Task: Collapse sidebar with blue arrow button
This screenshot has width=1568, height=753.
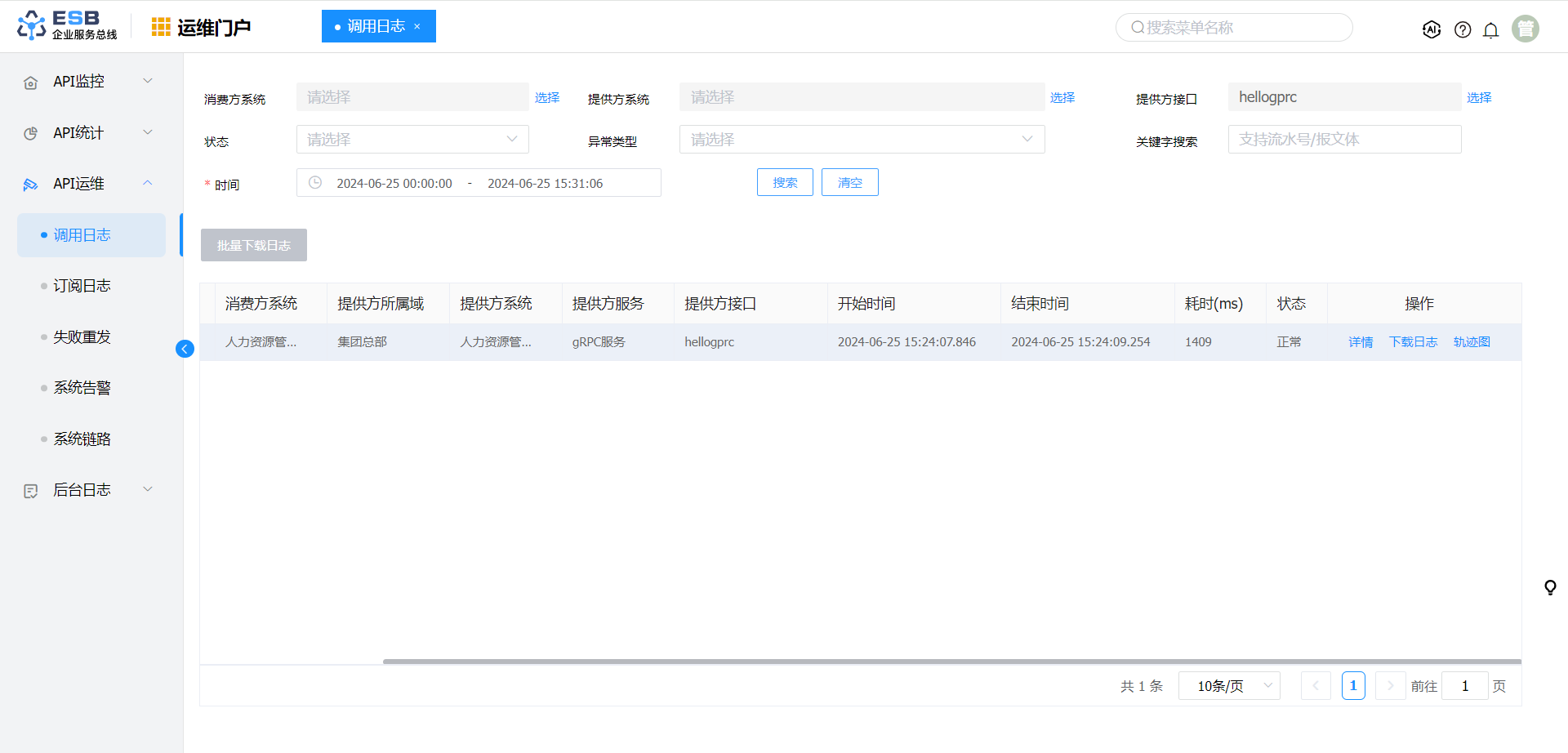Action: point(185,349)
